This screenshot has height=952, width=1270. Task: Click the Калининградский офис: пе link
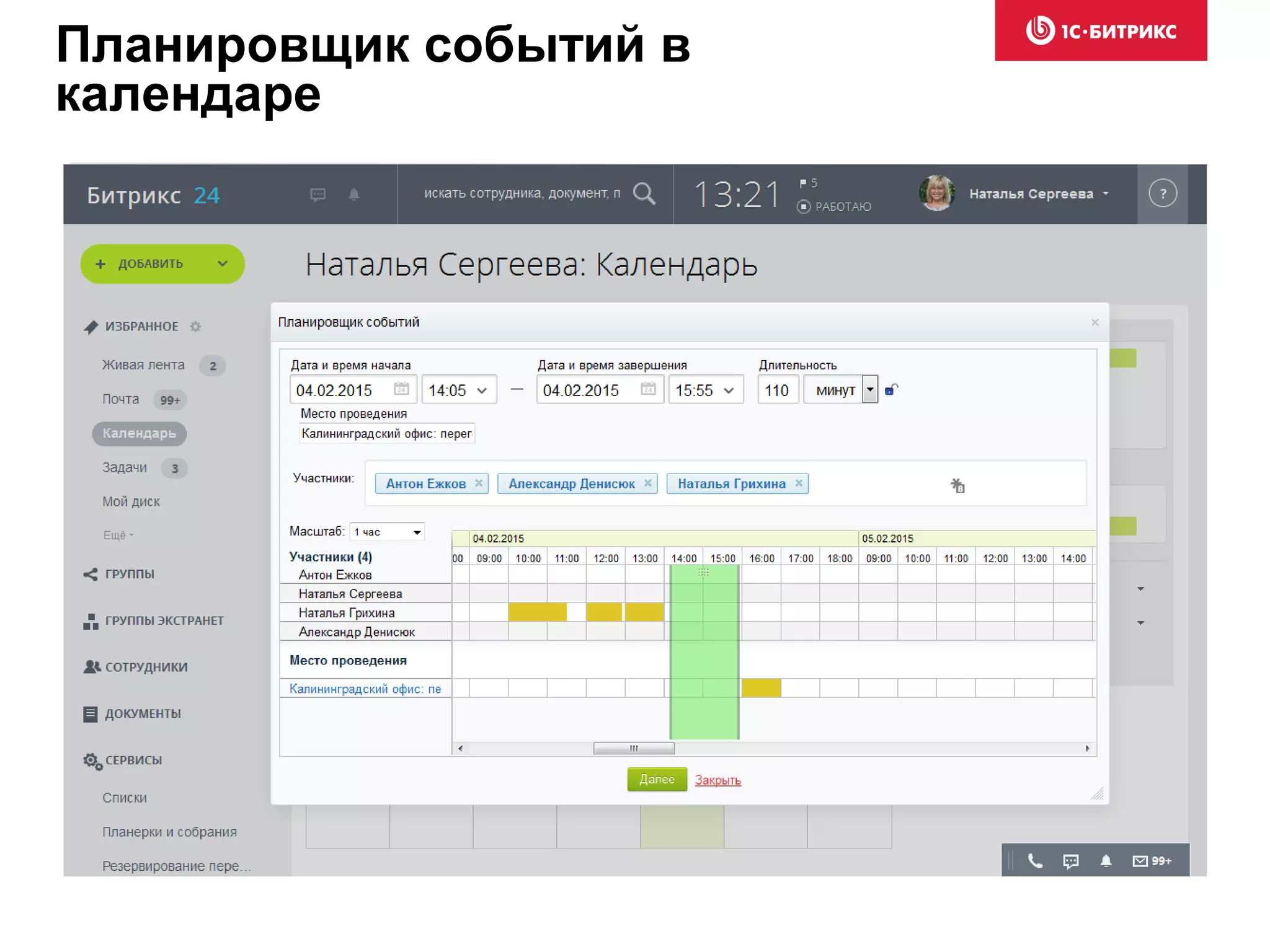click(365, 689)
